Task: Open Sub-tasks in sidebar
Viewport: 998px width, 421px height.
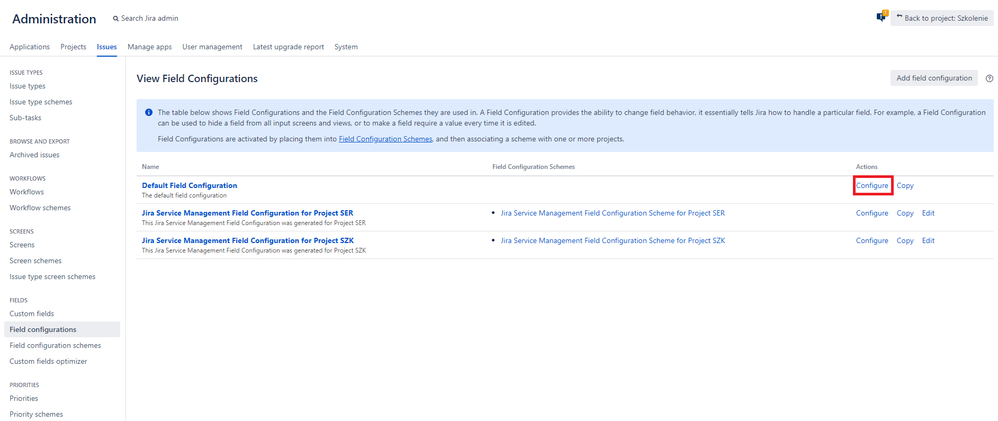Action: (25, 118)
